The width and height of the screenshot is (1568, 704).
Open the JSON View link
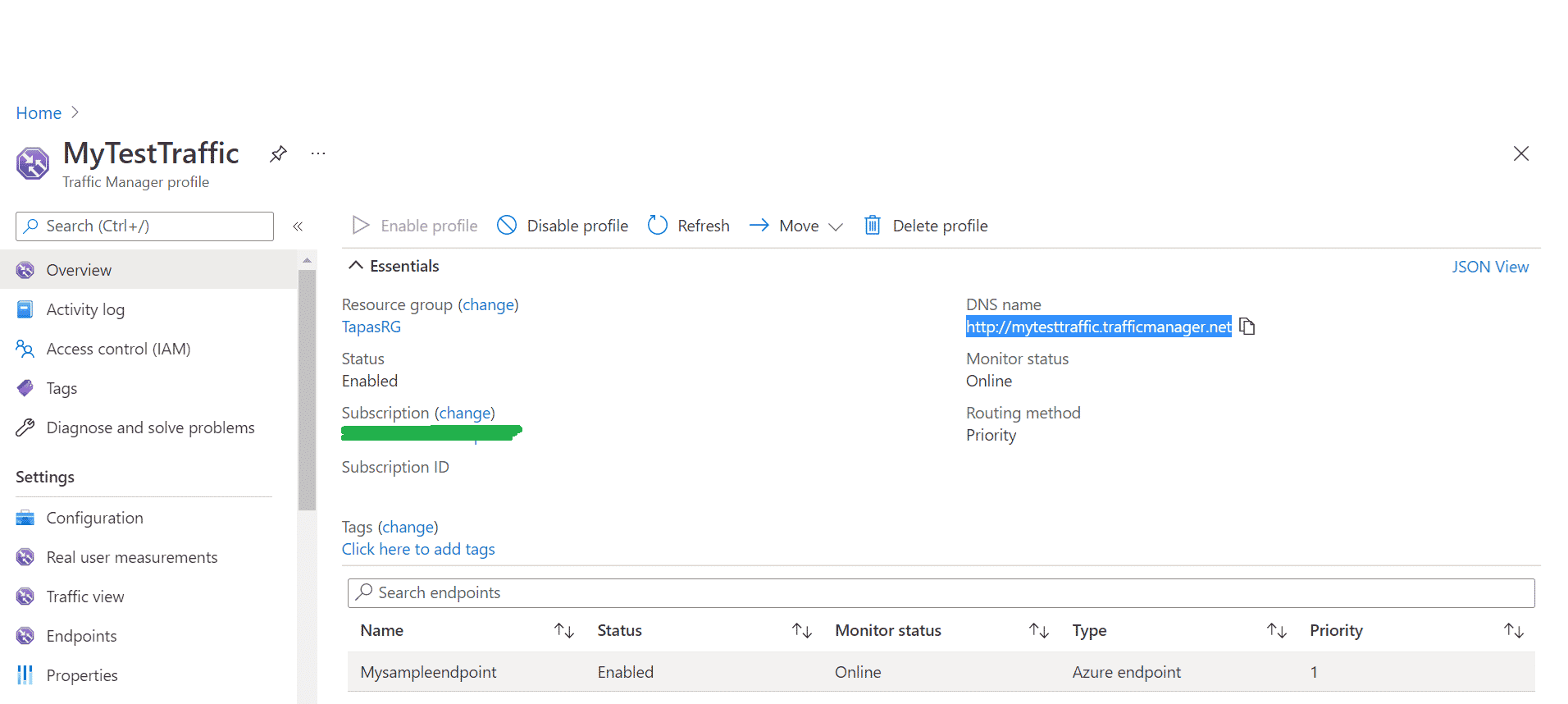[1490, 267]
